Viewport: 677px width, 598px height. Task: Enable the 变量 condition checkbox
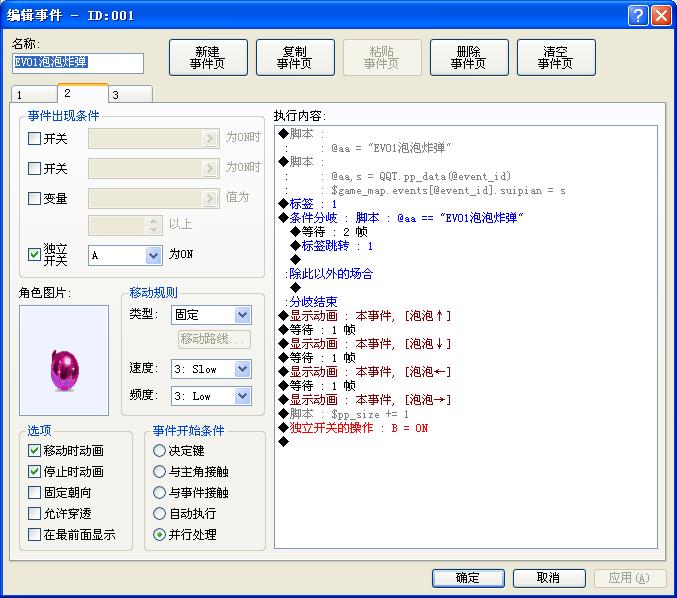pos(34,199)
